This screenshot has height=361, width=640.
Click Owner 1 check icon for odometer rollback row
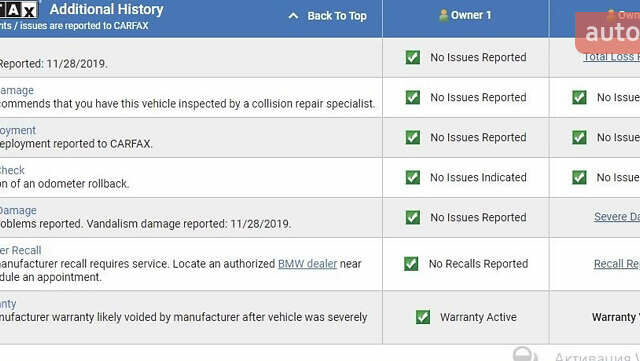[413, 177]
